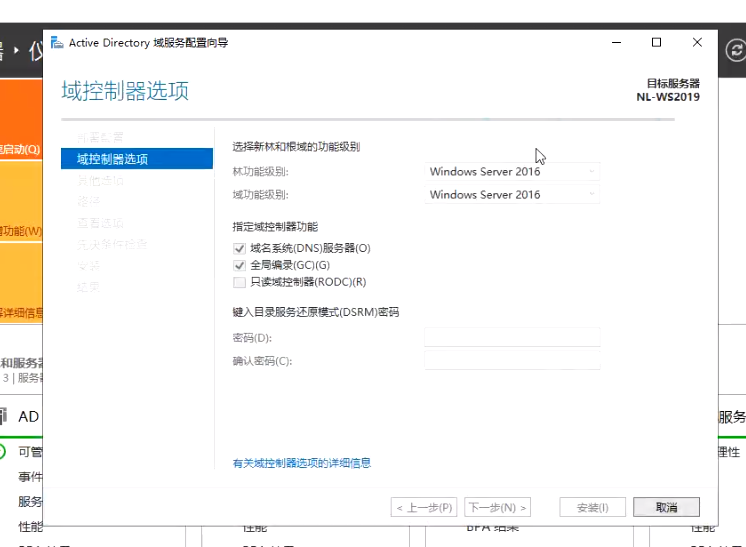Click the 安装(I) install button
Viewport: 746px width, 547px height.
click(x=592, y=508)
